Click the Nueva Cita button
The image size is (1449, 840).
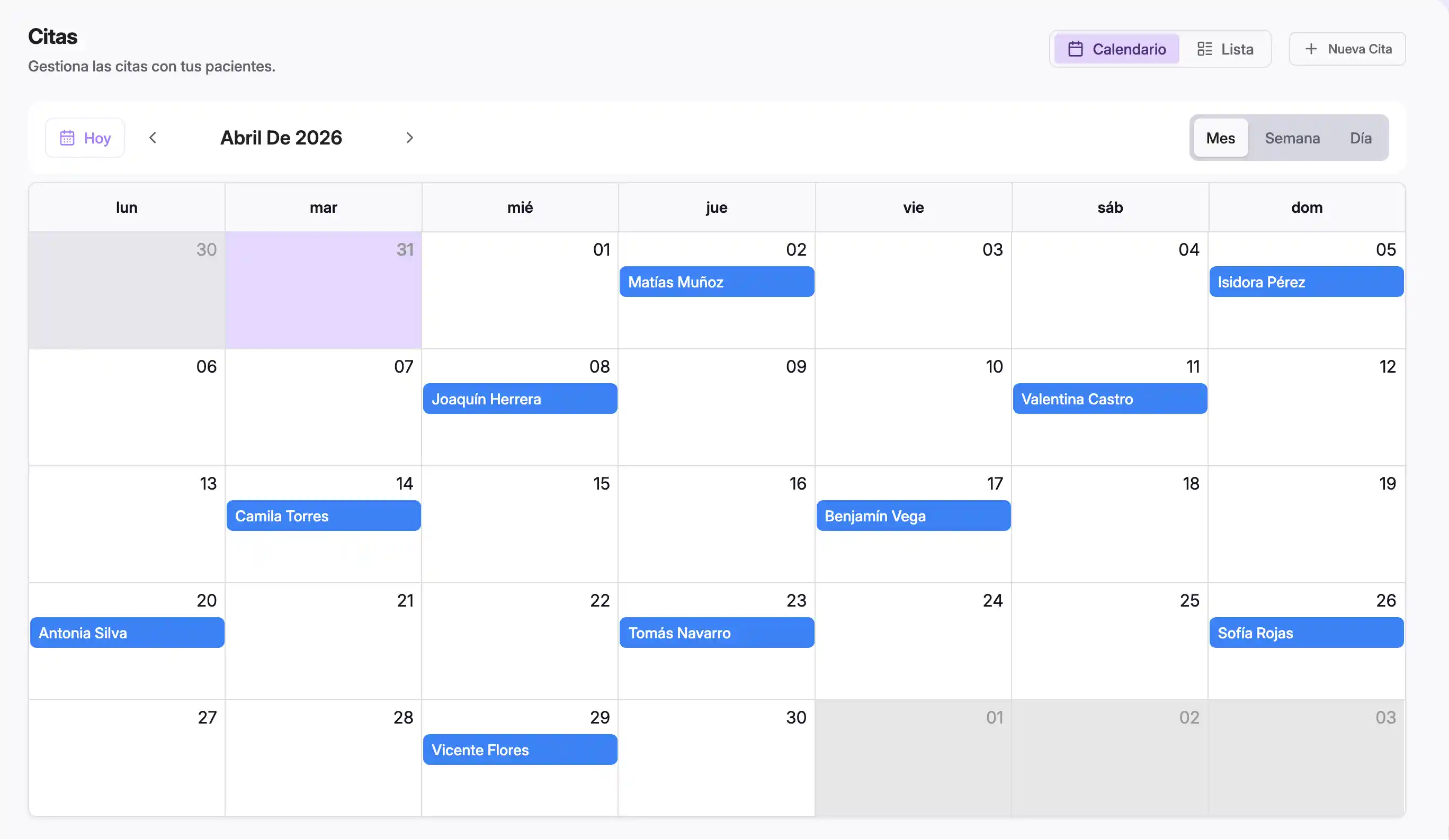coord(1347,48)
